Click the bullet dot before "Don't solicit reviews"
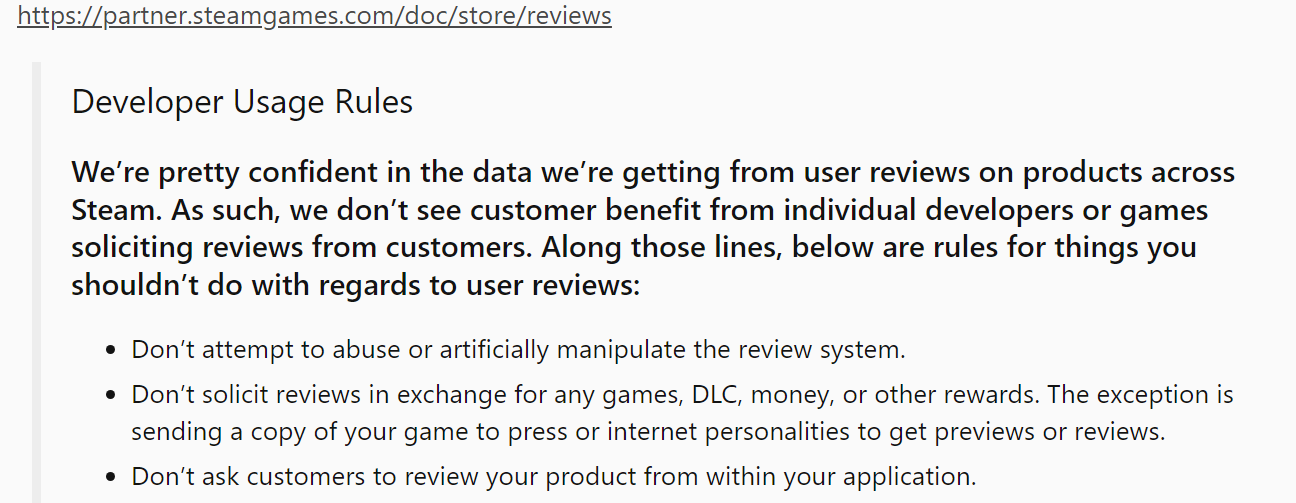This screenshot has height=503, width=1296. tap(111, 395)
